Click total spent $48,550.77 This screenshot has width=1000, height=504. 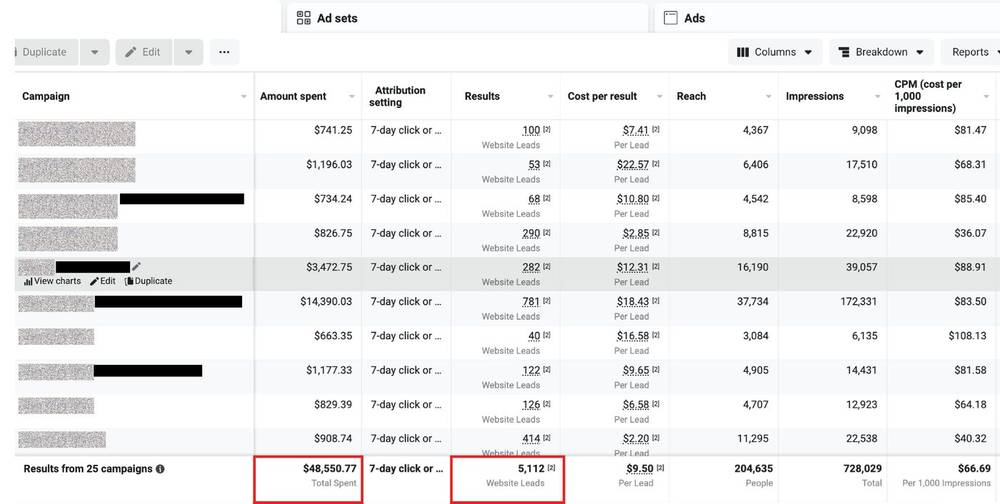point(329,469)
